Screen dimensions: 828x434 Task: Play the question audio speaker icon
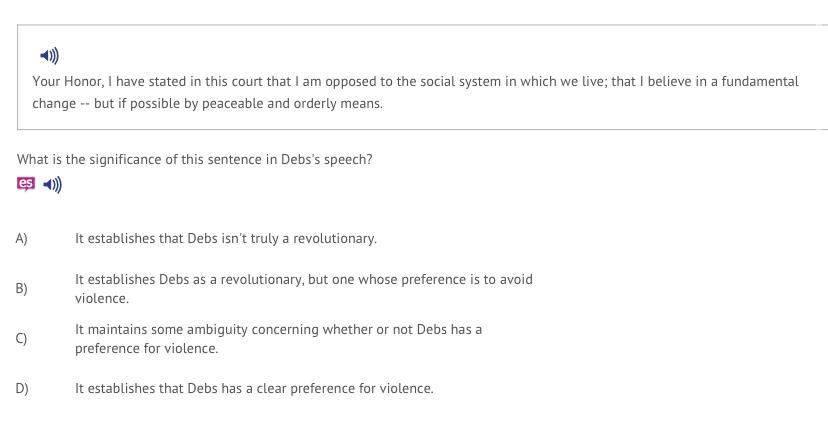click(53, 185)
